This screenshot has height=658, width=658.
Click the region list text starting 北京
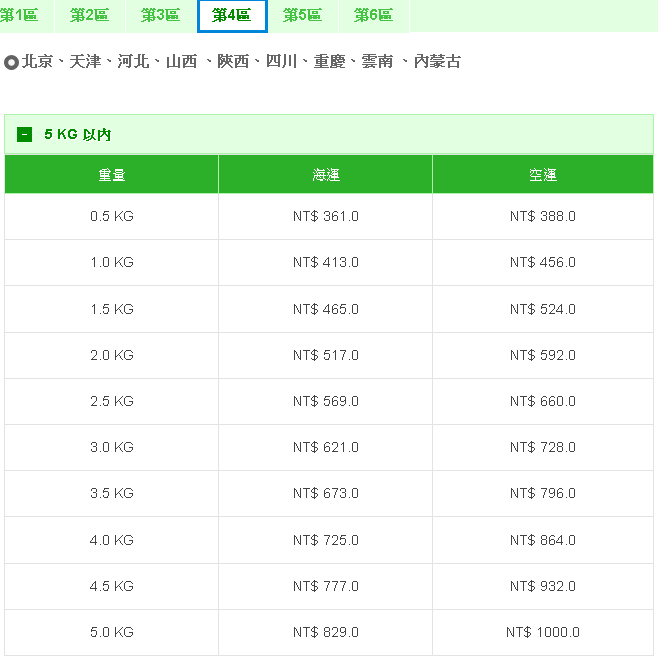(241, 62)
